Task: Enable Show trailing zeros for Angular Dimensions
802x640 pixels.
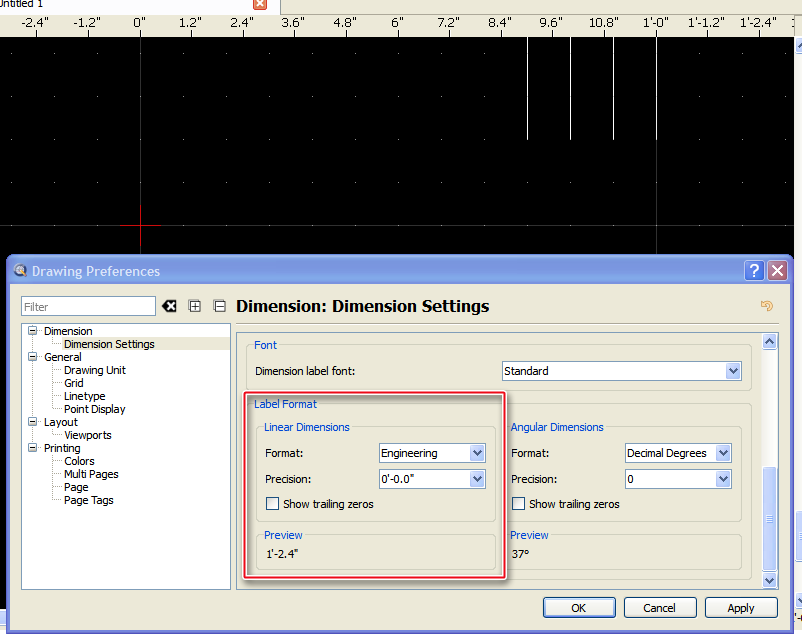Action: [518, 504]
